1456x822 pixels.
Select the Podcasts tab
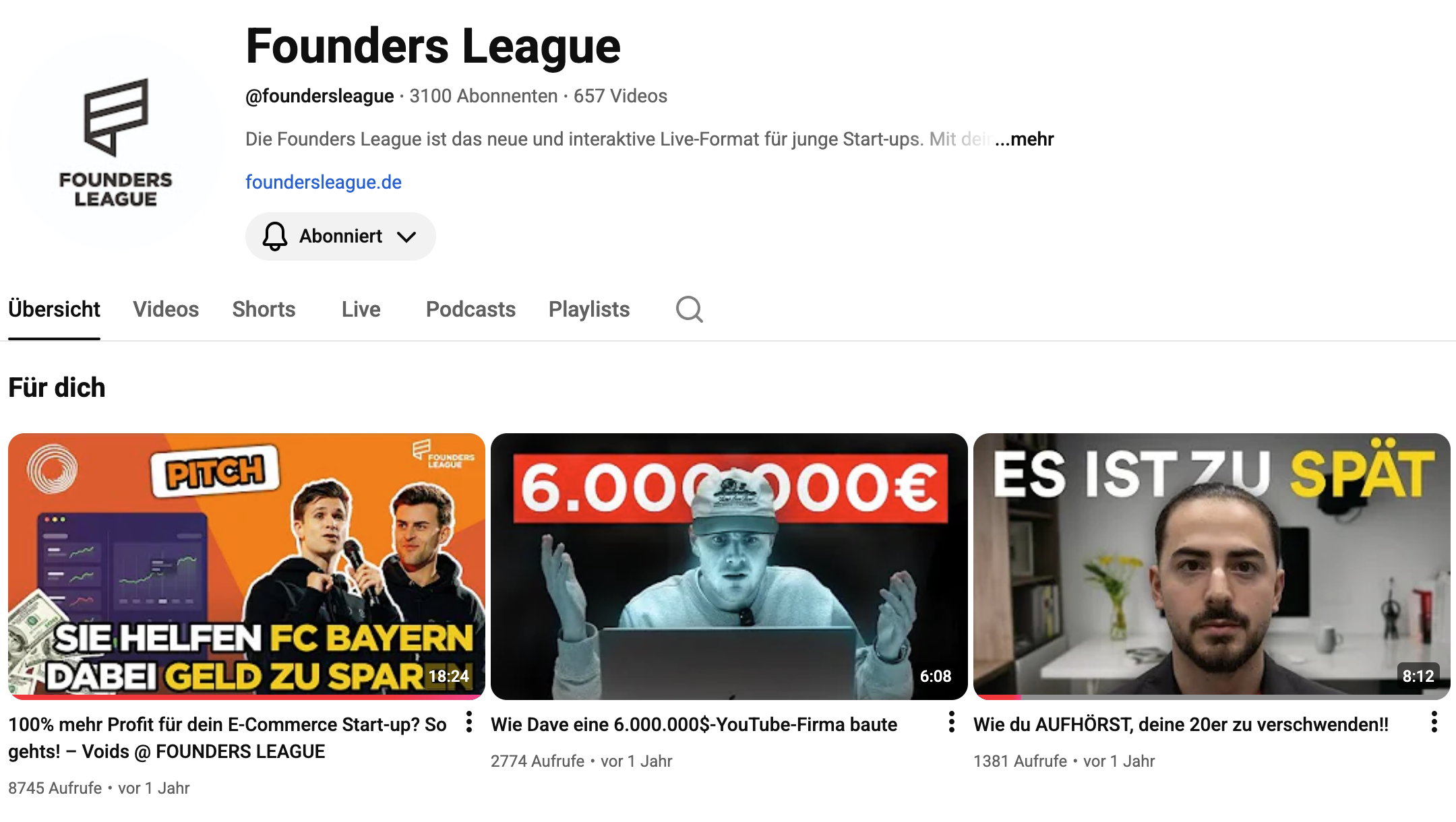tap(471, 309)
